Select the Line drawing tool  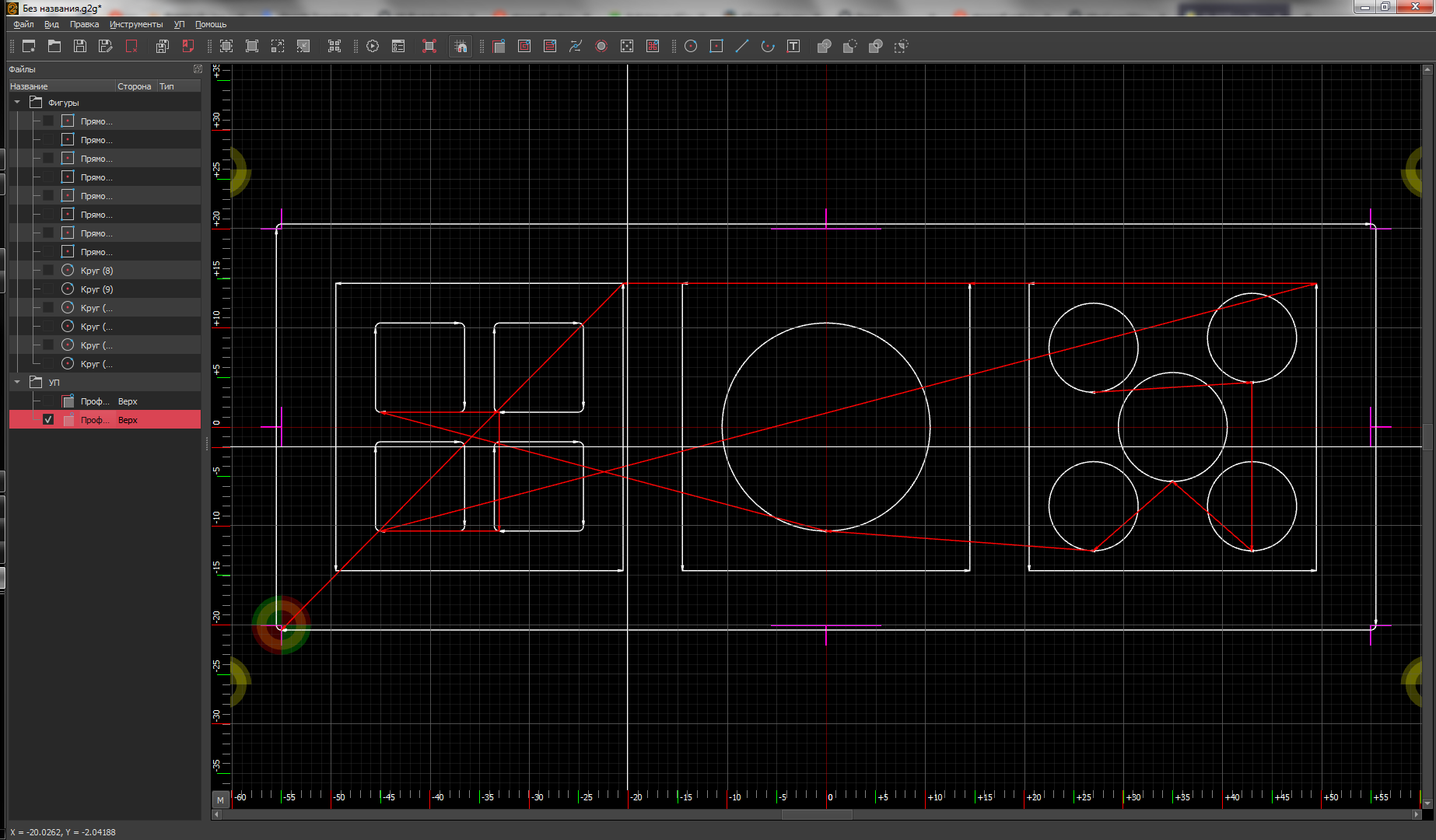pos(742,46)
